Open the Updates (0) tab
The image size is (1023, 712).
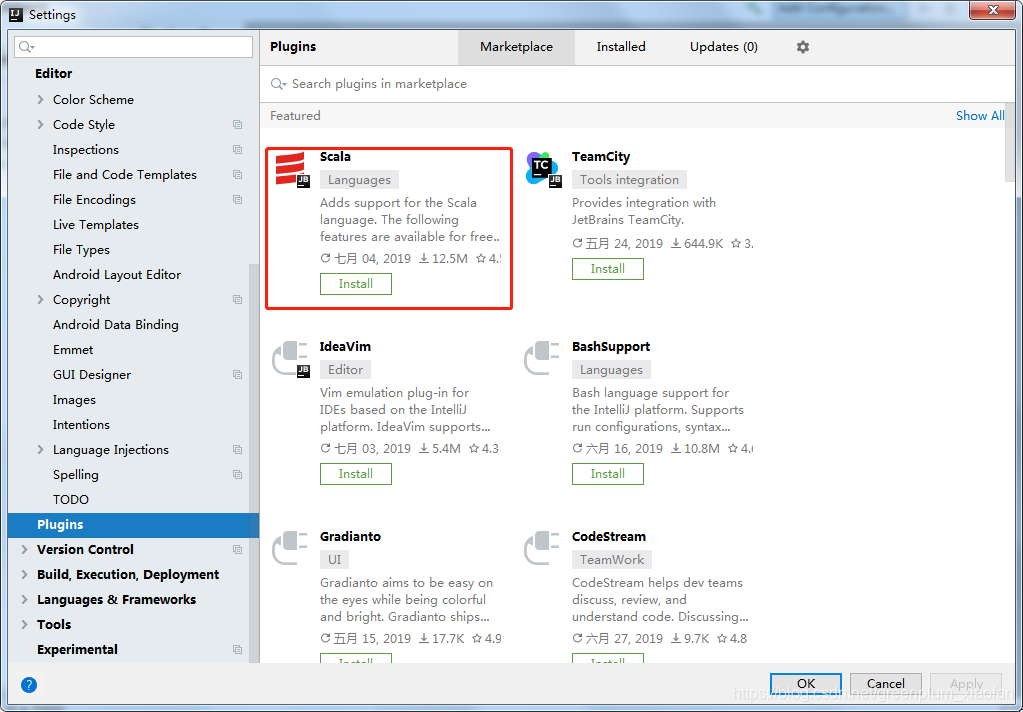(x=724, y=47)
